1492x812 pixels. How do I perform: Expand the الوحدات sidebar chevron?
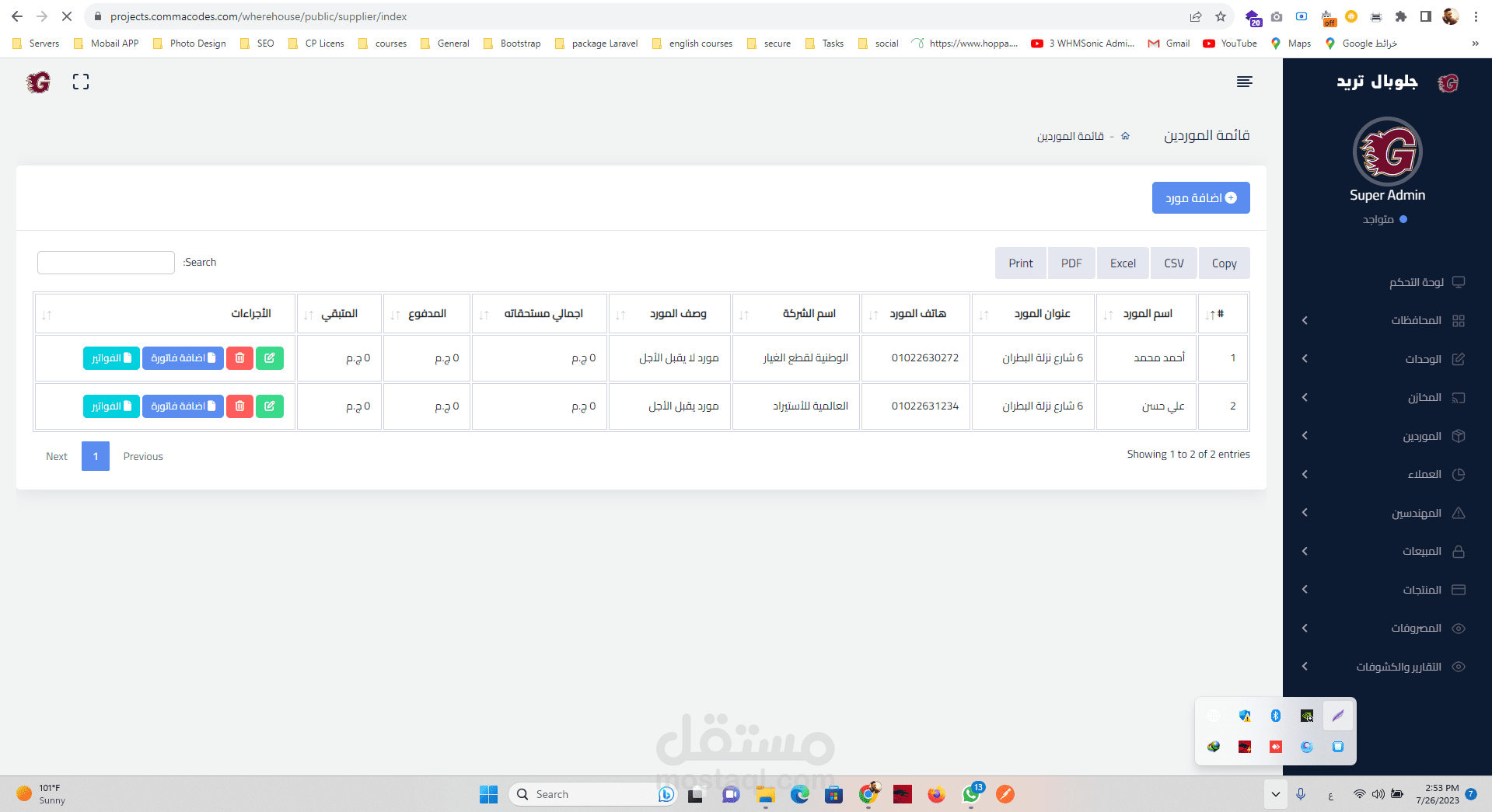pos(1305,359)
